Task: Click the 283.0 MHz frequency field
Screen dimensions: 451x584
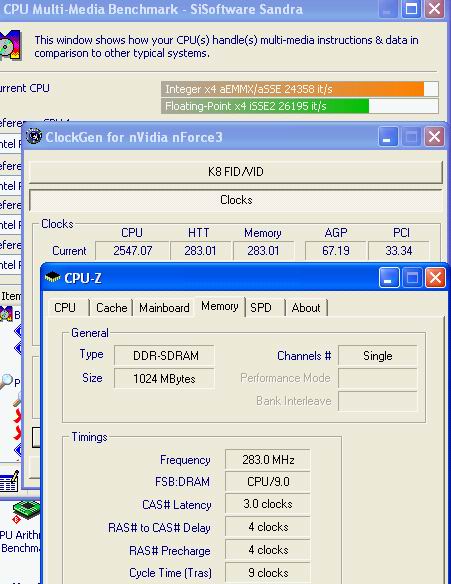Action: click(x=268, y=460)
